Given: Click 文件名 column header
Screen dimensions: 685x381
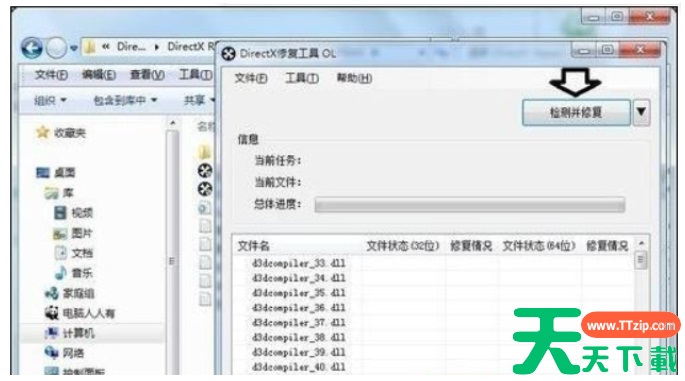Looking at the screenshot, I should [x=253, y=246].
